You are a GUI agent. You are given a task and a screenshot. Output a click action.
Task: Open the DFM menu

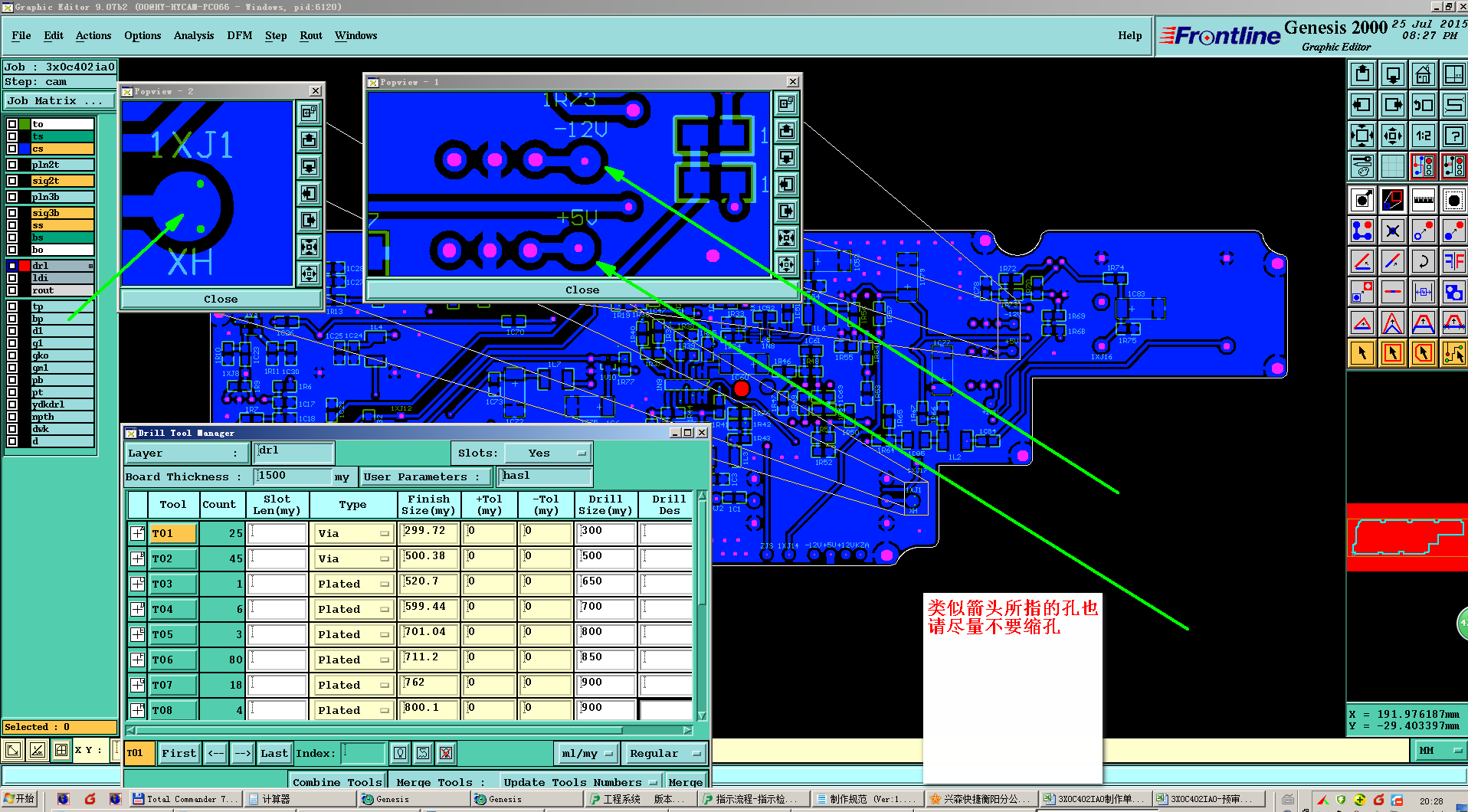coord(240,35)
